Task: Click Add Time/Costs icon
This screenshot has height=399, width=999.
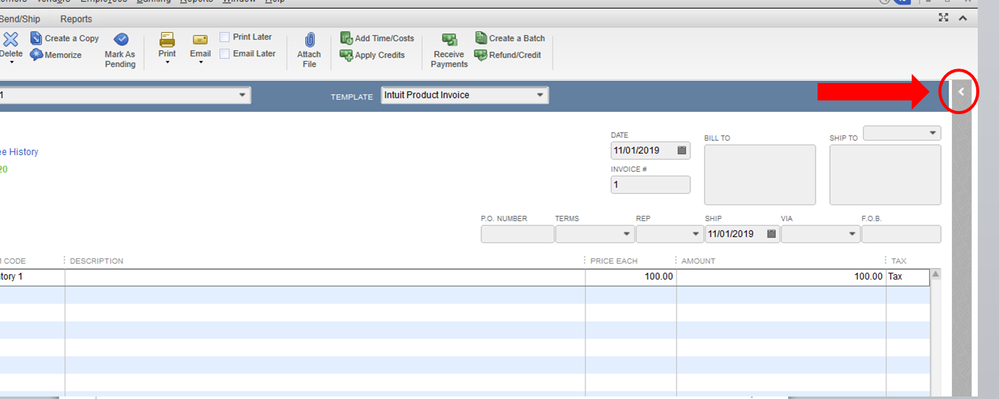Action: coord(347,38)
